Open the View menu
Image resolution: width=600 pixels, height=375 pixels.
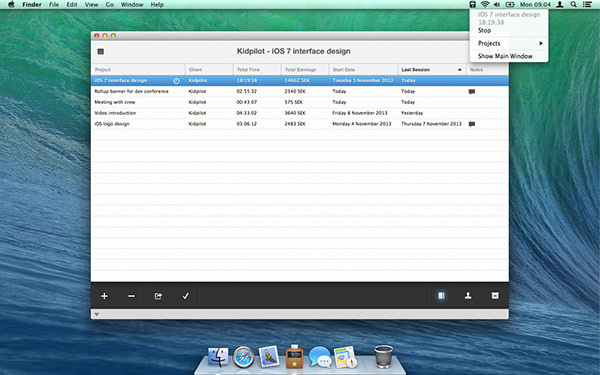91,5
